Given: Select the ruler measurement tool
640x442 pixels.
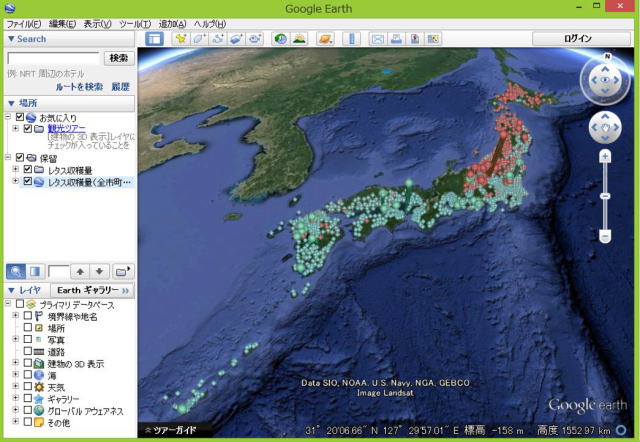Looking at the screenshot, I should [351, 39].
